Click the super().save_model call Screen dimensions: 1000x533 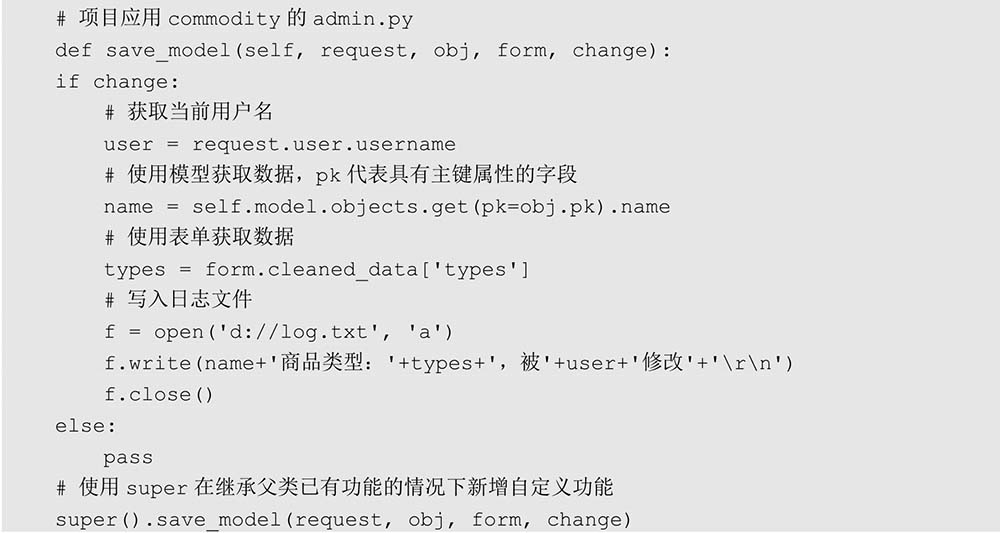[x=343, y=520]
